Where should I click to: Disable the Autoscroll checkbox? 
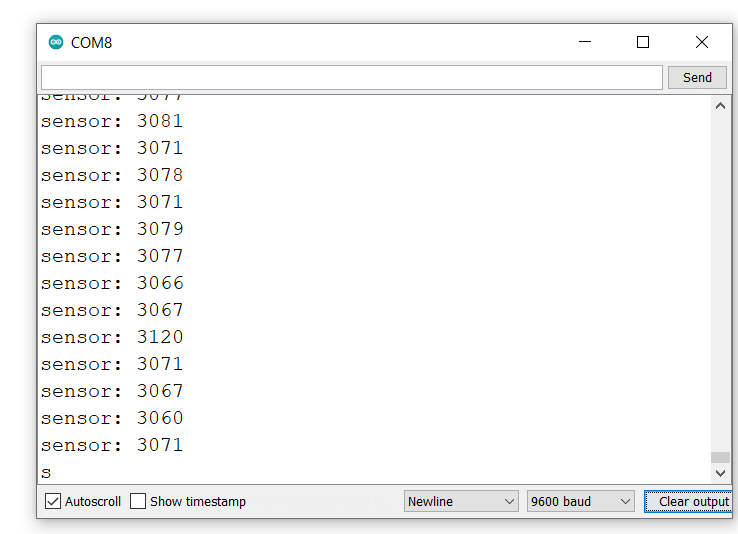click(x=54, y=501)
